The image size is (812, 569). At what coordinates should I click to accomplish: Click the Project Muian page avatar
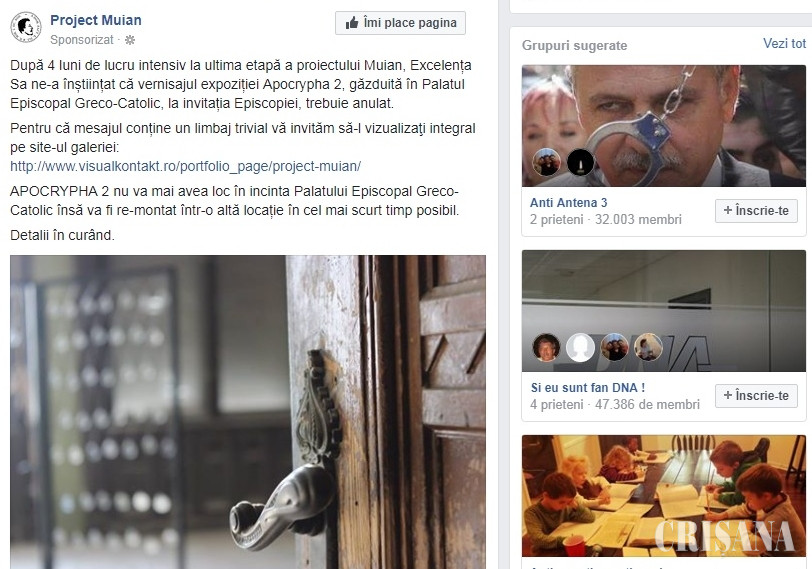(x=25, y=27)
